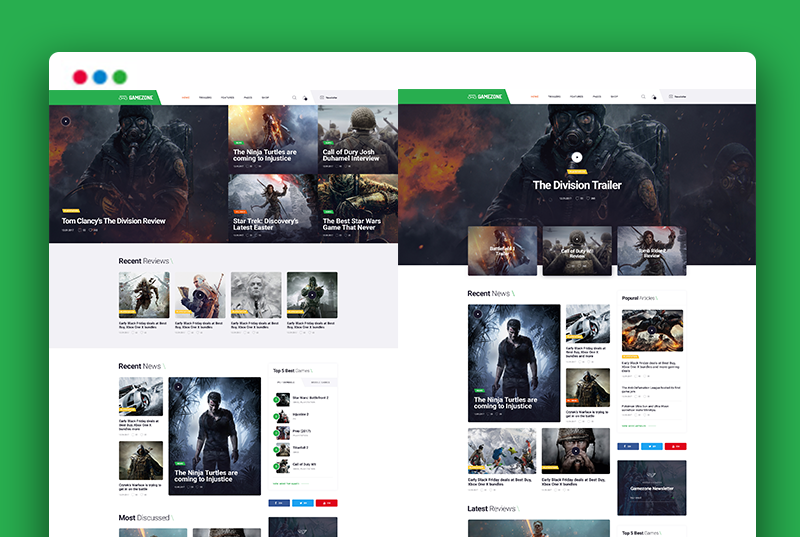Select the Home menu item on the right page

535,96
